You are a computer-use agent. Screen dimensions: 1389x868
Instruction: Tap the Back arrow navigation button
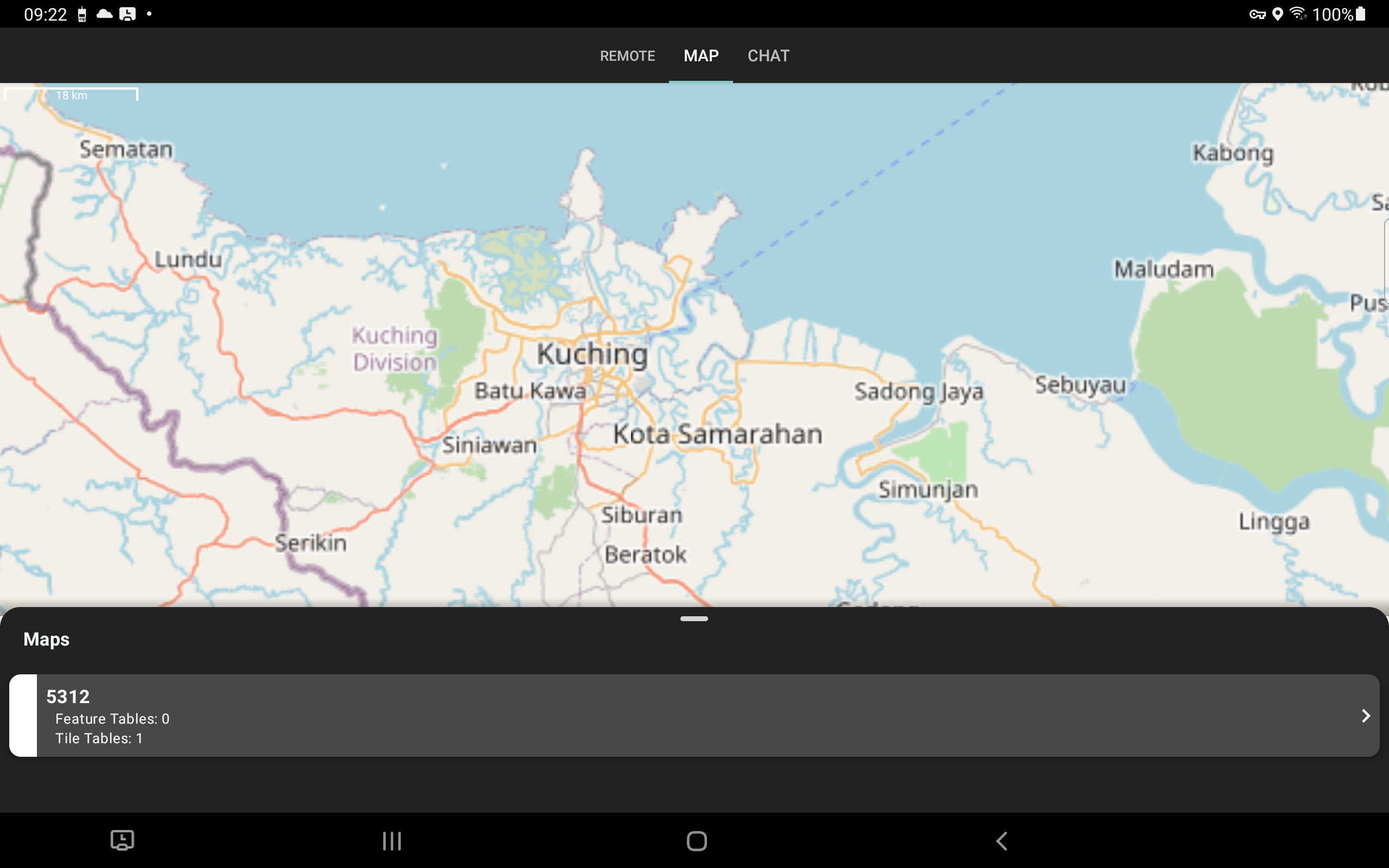(x=1002, y=840)
